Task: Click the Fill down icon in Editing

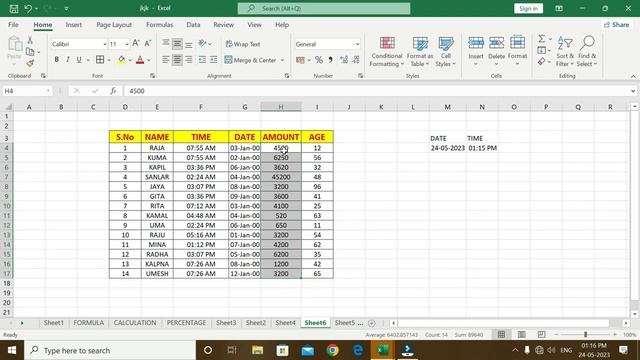Action: point(542,50)
